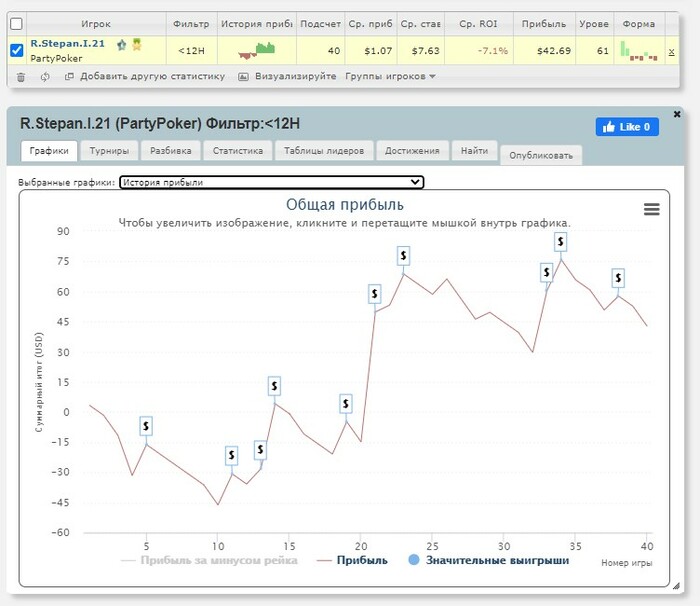
Task: Click the $ marker at game 23
Action: click(403, 255)
